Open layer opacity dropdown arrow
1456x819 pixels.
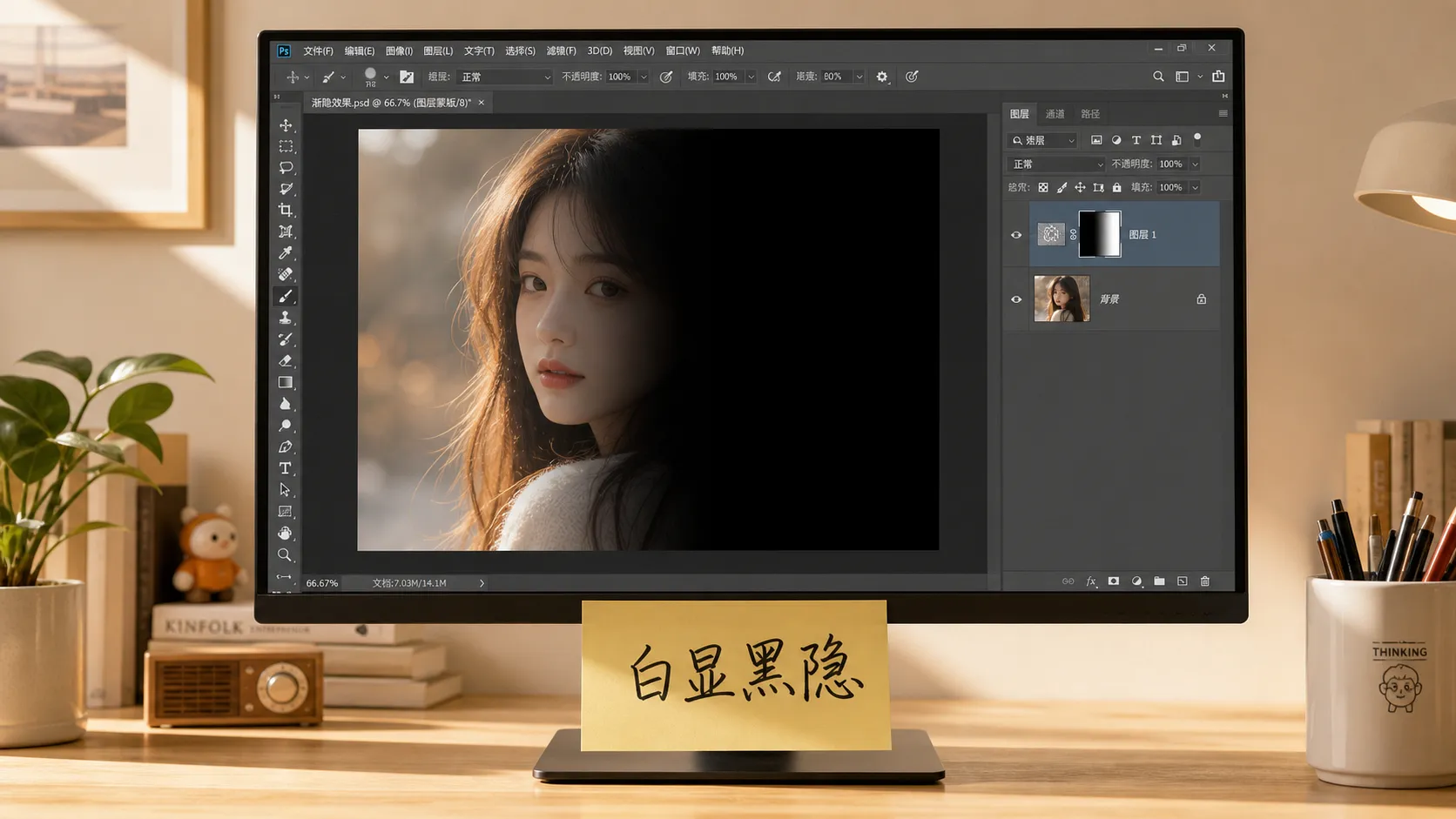(1196, 164)
